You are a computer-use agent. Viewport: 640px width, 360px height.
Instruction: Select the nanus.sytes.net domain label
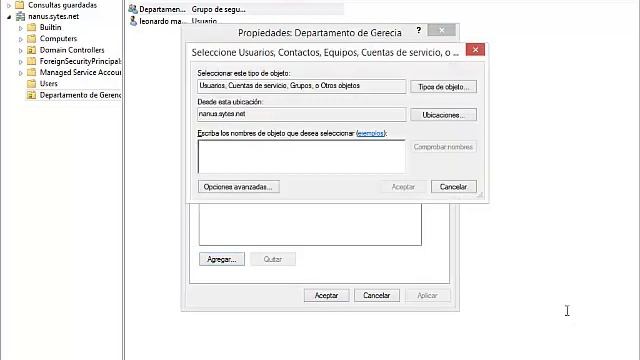[x=53, y=16]
